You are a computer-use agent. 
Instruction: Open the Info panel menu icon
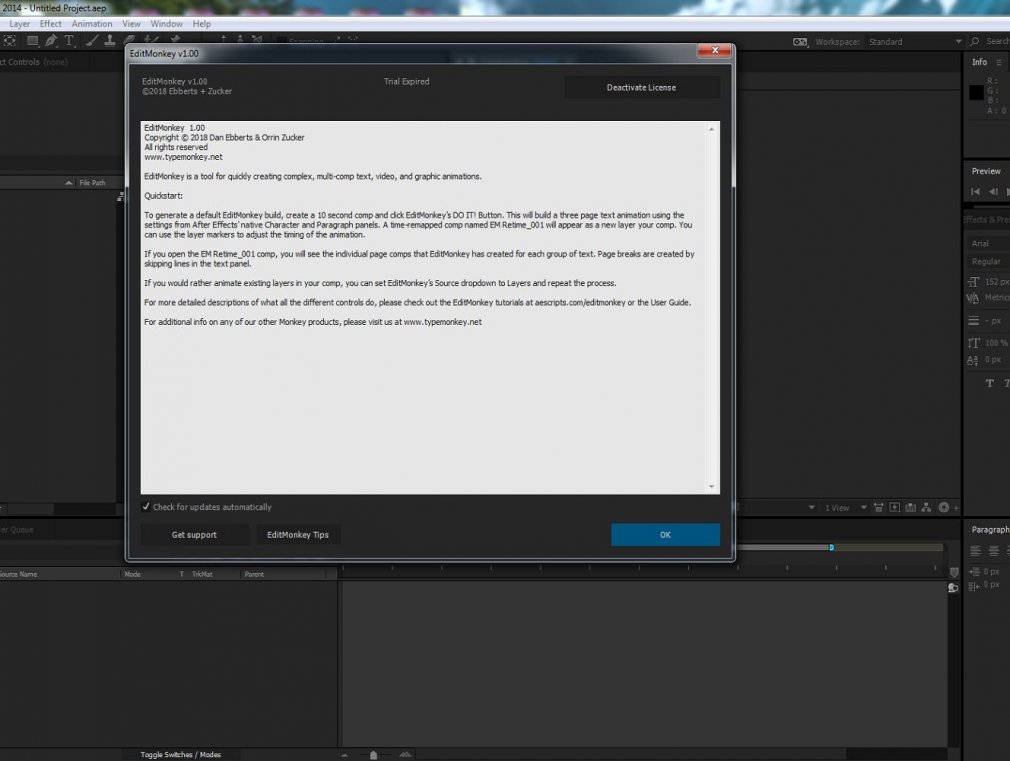pos(999,63)
